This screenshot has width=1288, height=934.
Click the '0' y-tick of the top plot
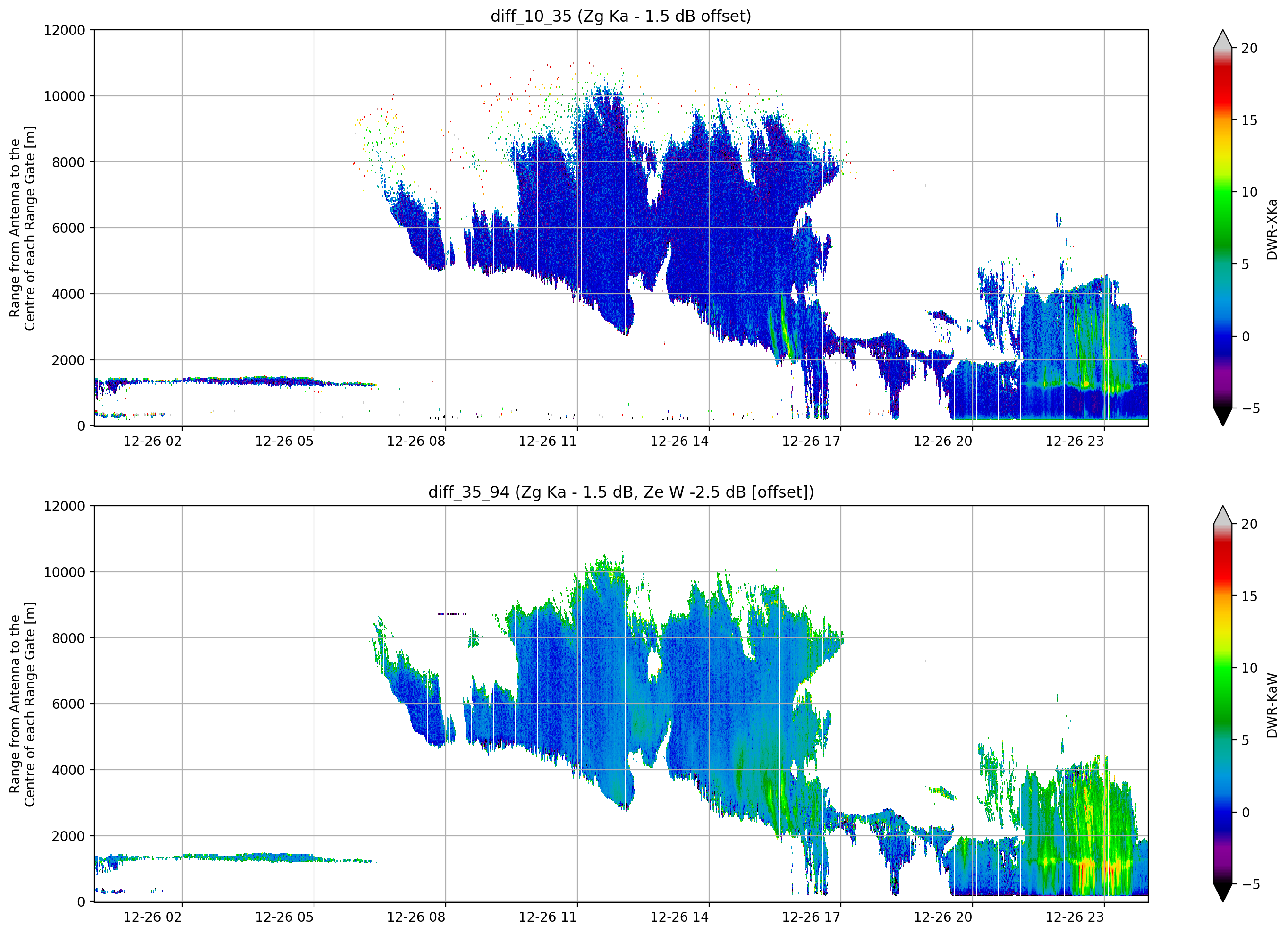81,426
